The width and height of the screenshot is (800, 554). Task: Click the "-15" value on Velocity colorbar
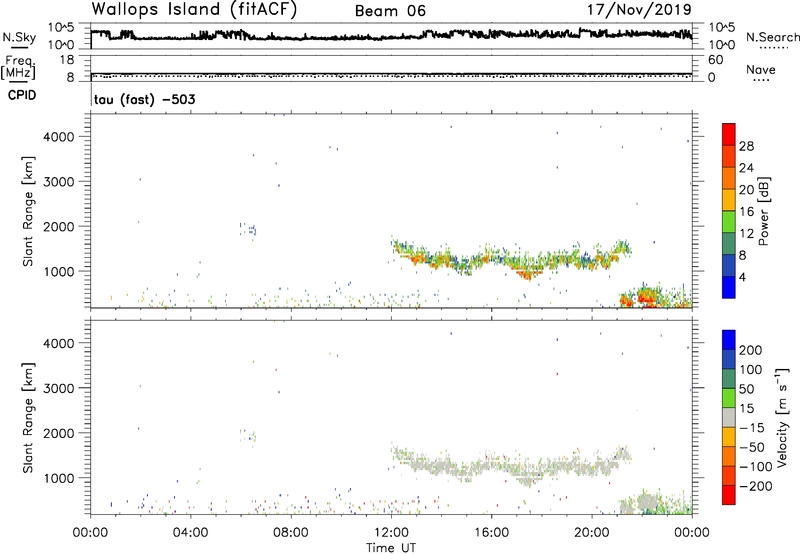click(x=752, y=428)
